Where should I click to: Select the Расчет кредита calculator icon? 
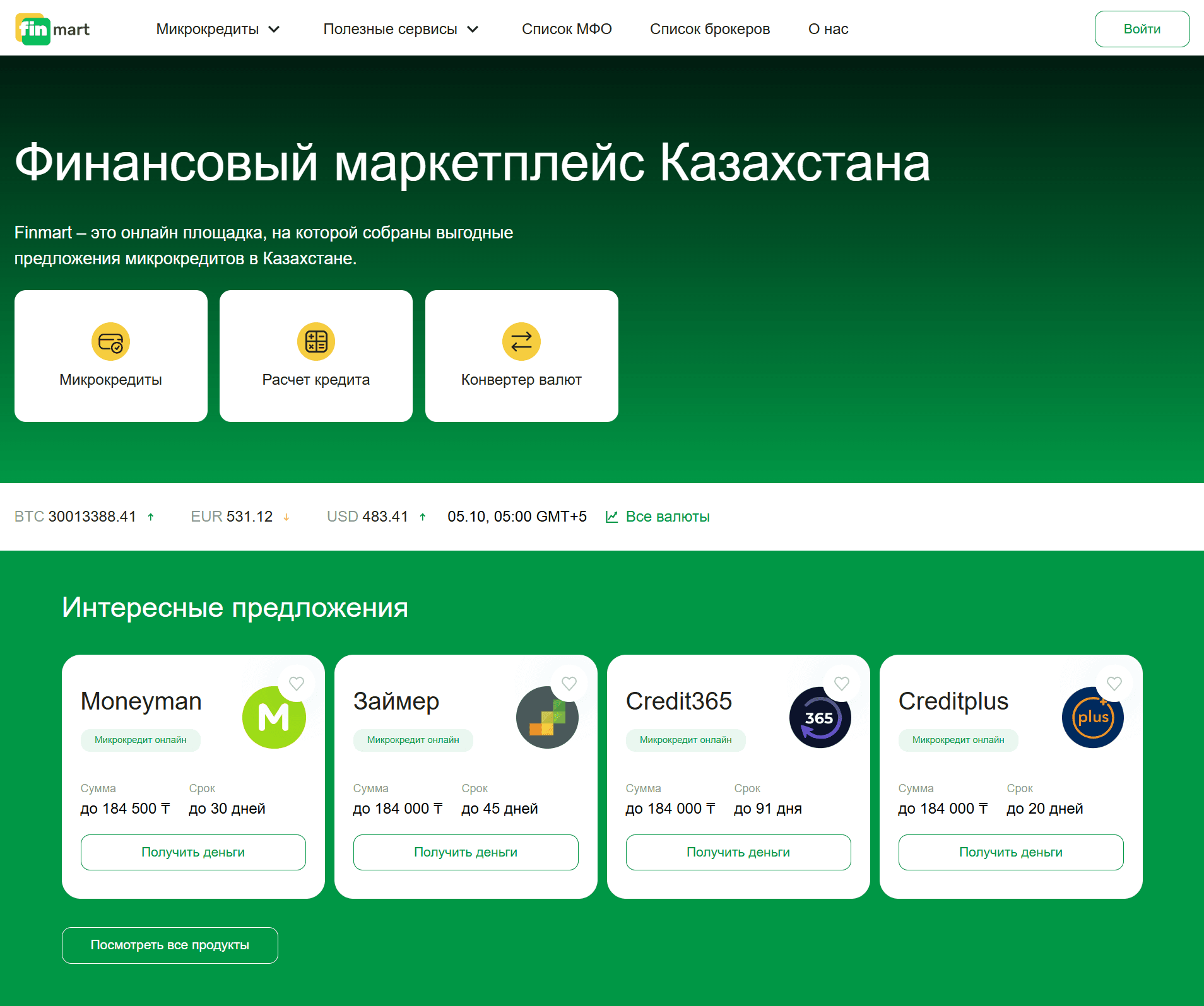[316, 341]
